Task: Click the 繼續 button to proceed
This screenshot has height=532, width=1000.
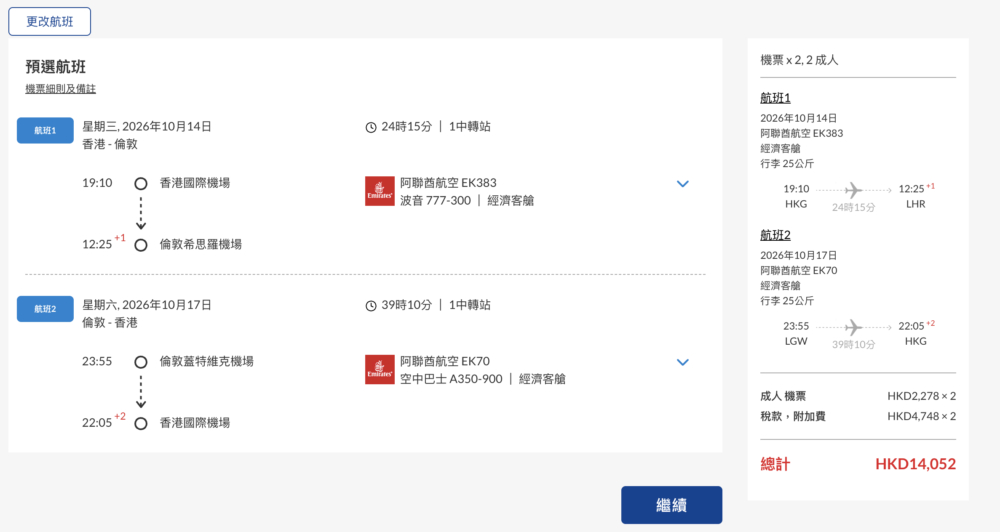Action: 672,505
